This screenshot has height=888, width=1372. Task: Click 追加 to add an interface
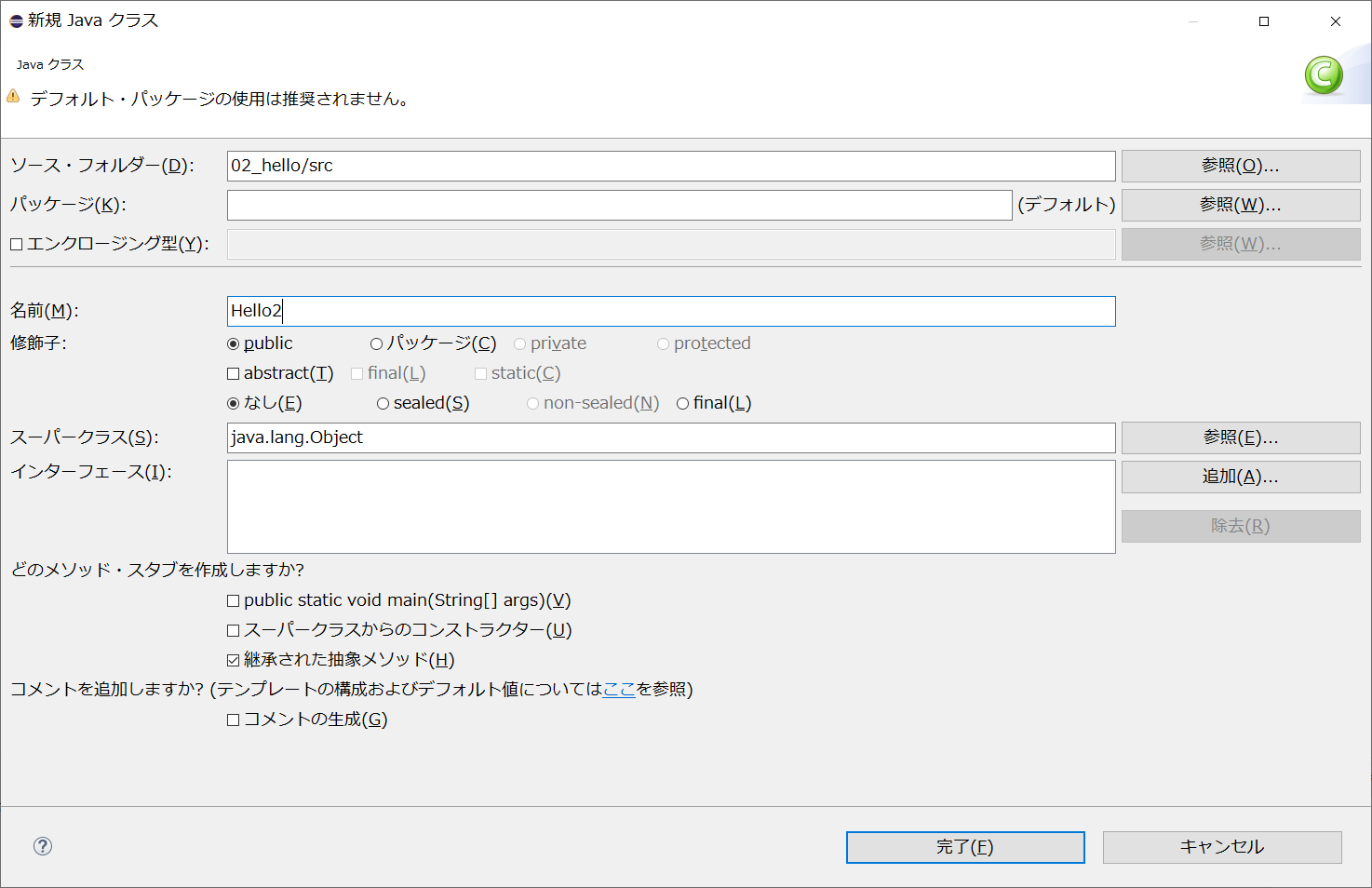[x=1240, y=477]
